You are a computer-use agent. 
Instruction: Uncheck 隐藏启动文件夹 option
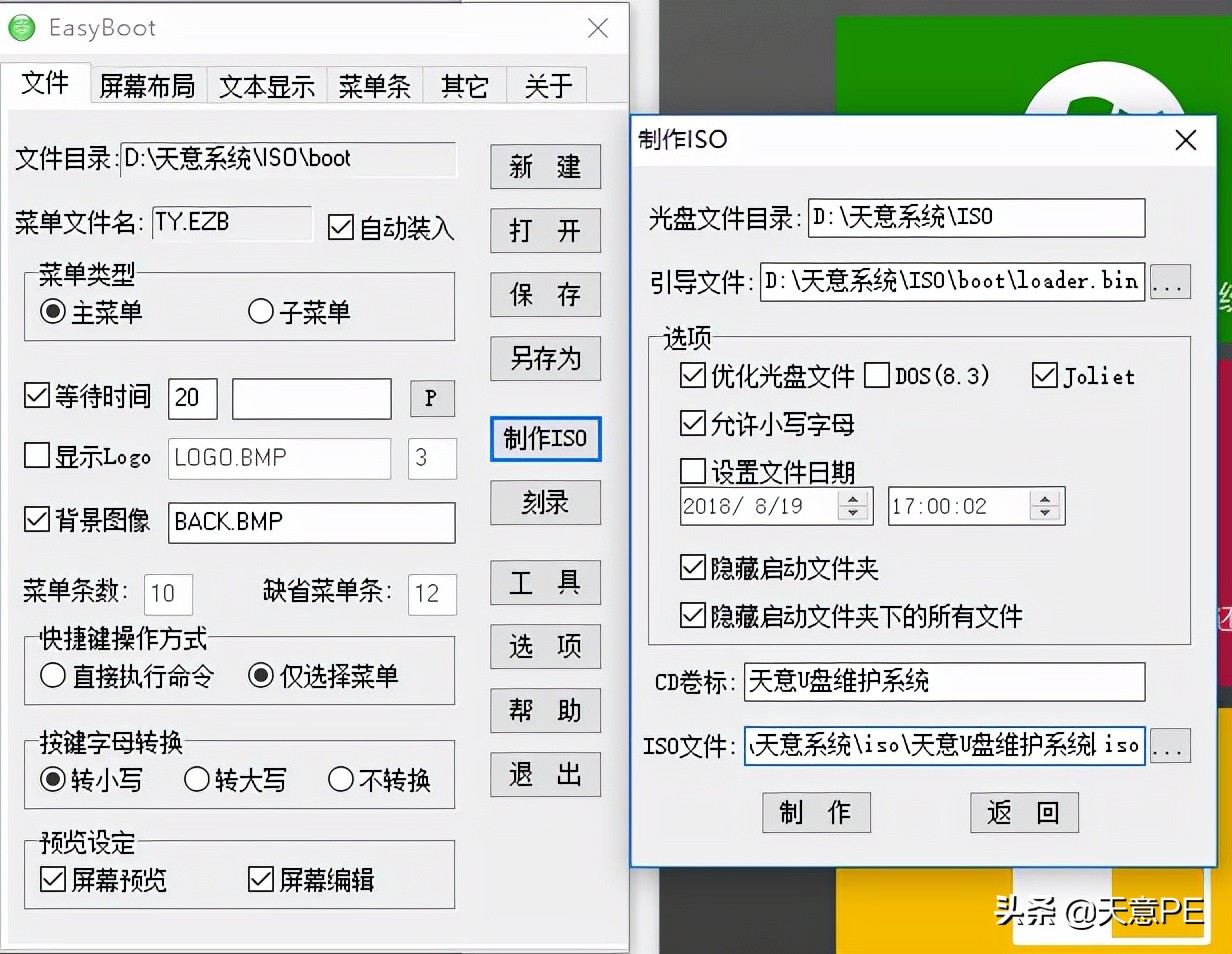[x=693, y=568]
